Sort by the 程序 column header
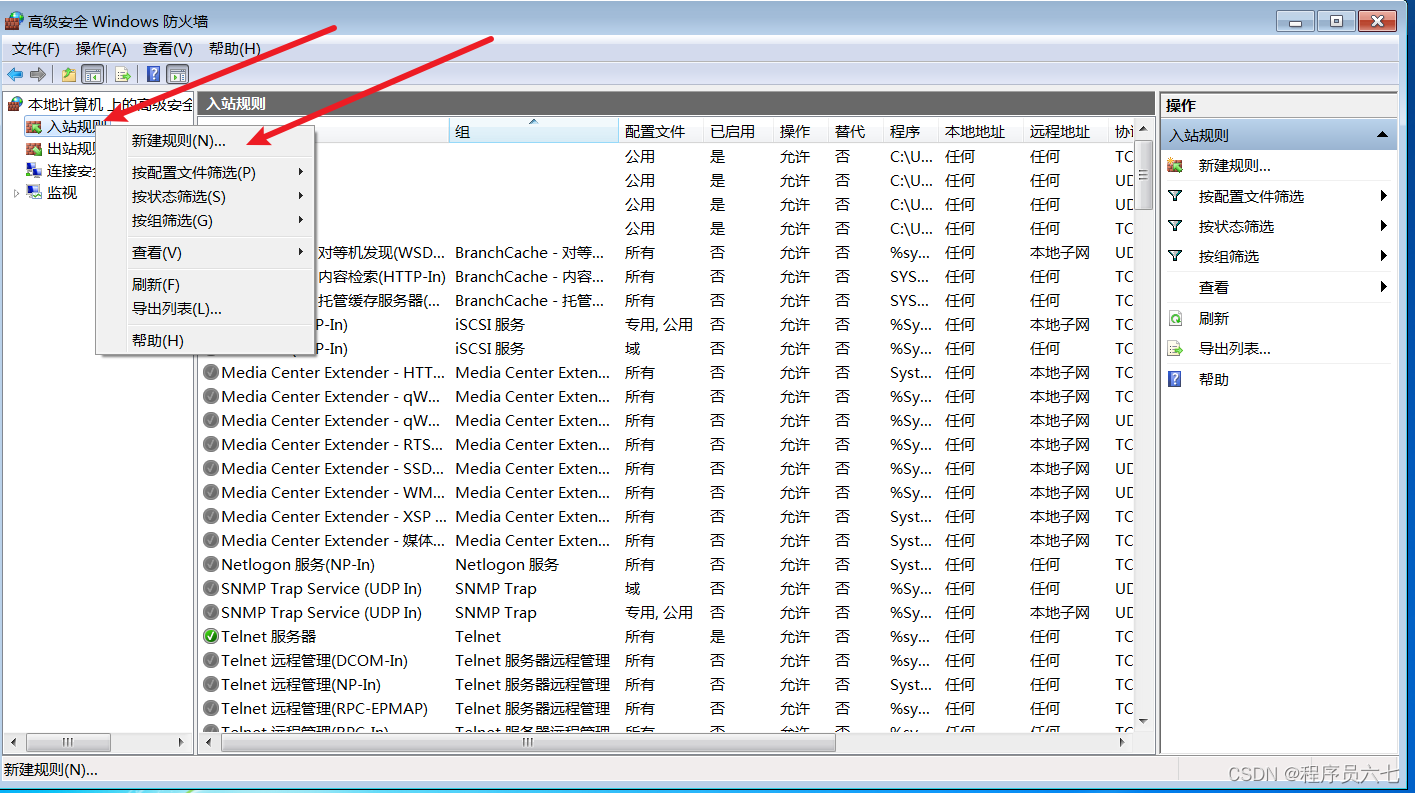Screen dimensions: 1415x793 click(x=911, y=131)
